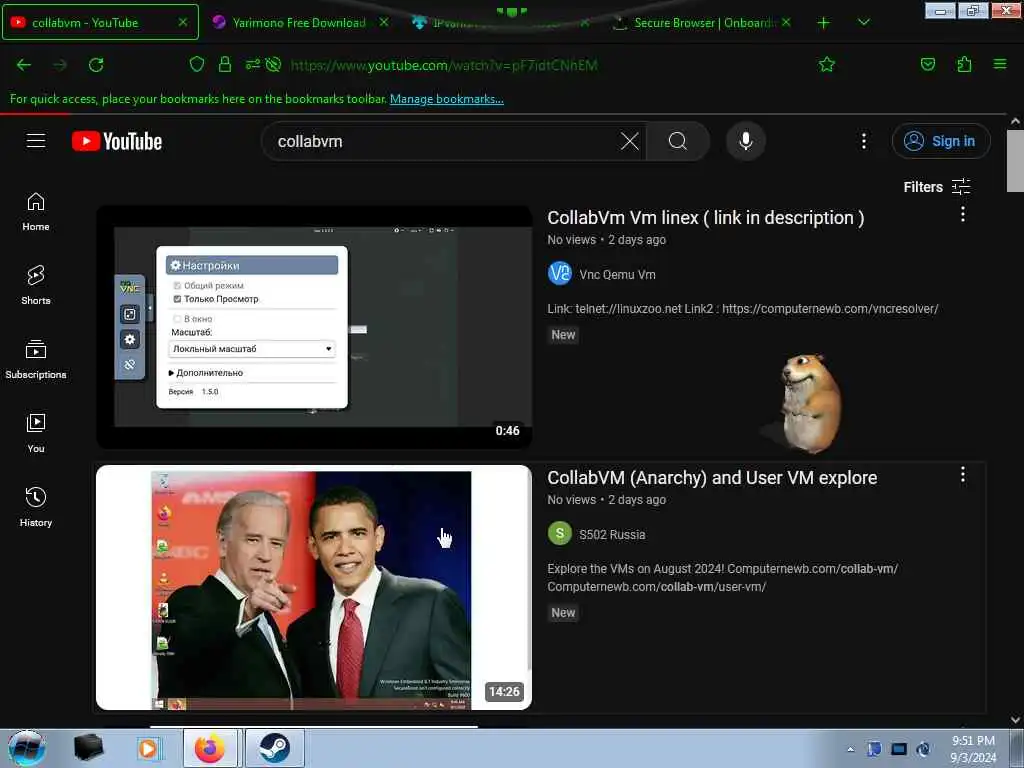Click the page vertical scrollbar thumb
Screen dimensions: 1024x768
tap(1015, 161)
